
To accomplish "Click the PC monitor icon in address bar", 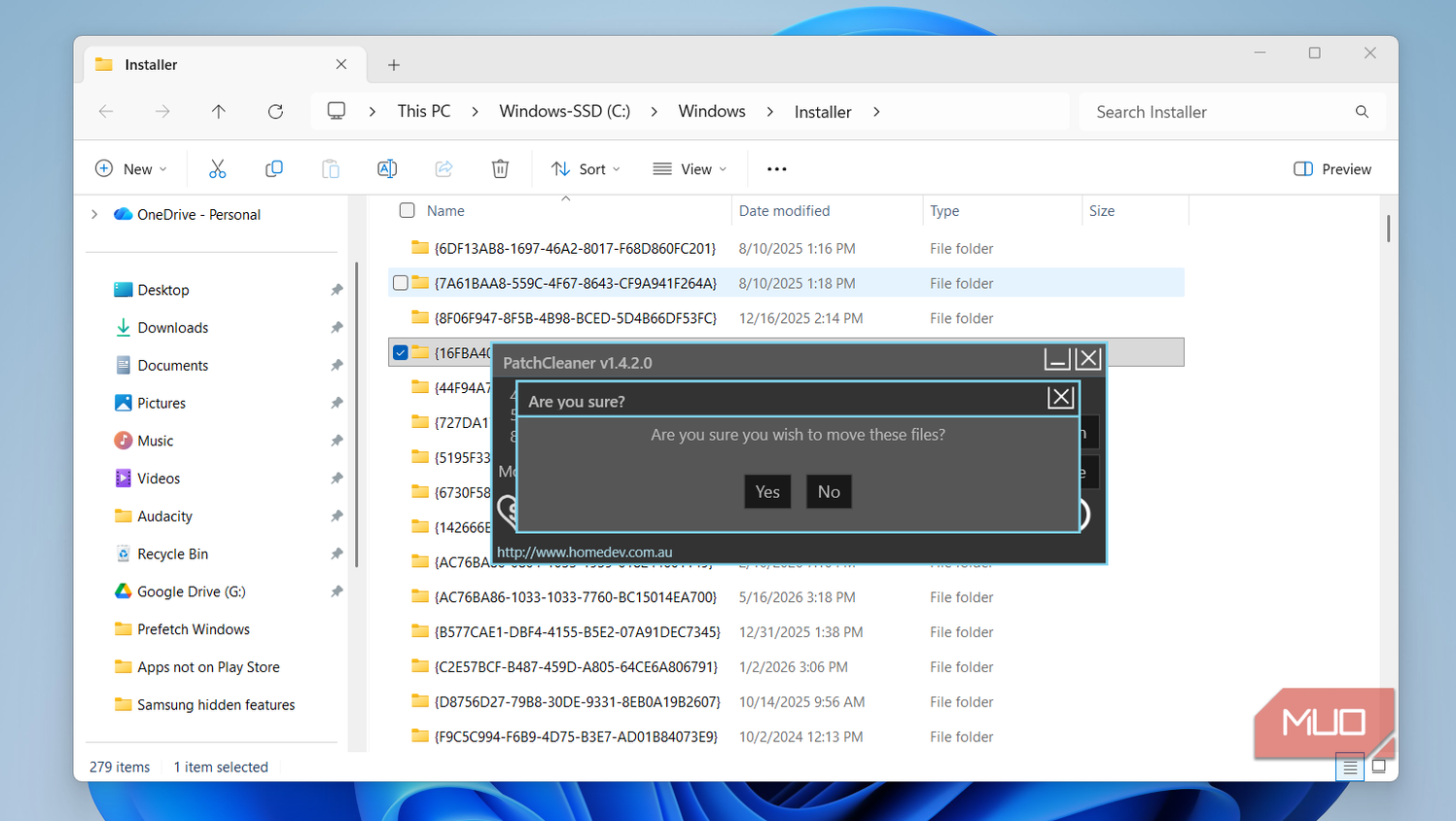I will point(337,111).
